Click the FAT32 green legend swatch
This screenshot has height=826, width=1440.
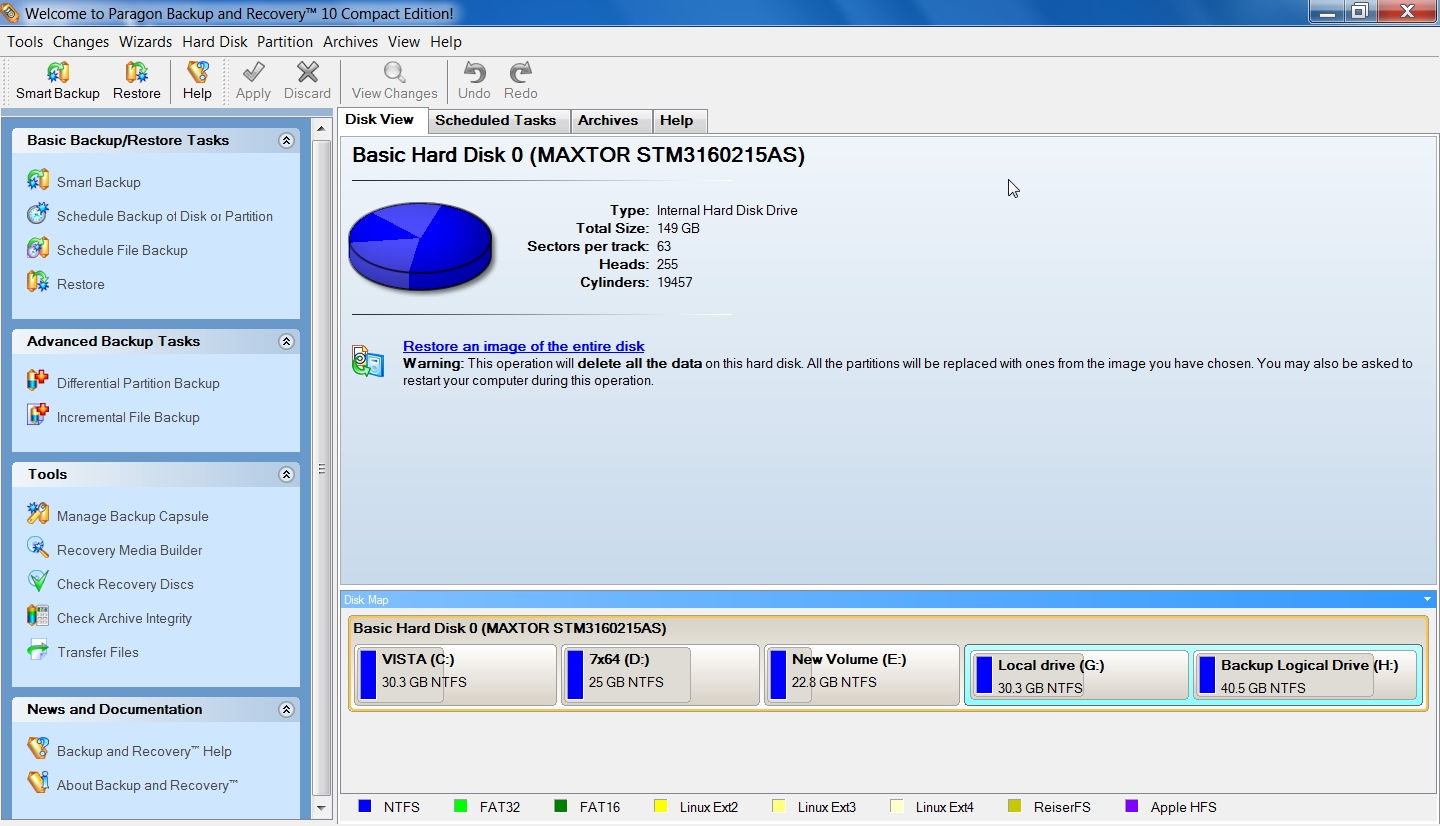(x=461, y=807)
